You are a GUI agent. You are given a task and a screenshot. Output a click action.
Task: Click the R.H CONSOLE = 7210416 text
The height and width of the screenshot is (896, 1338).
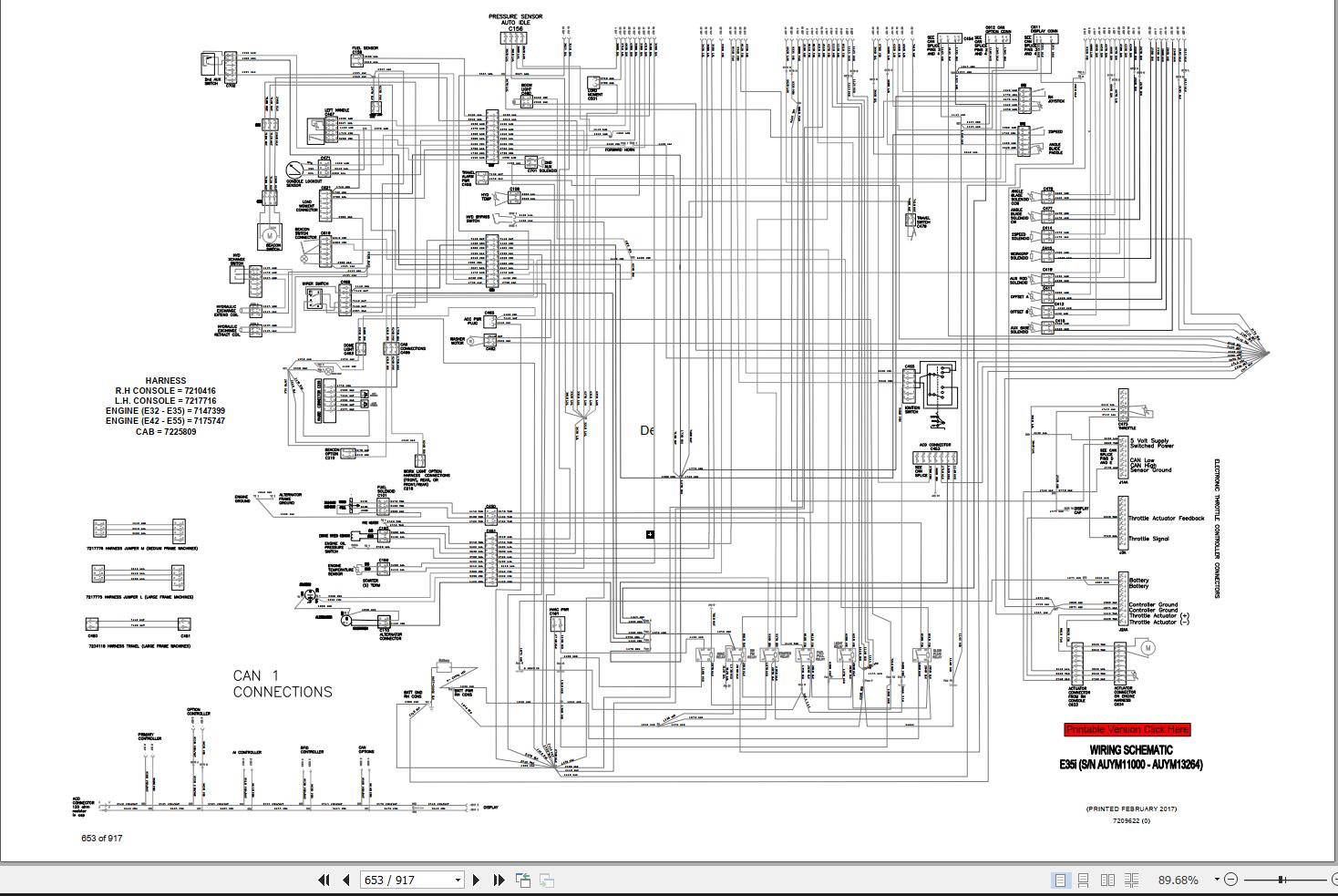coord(166,391)
